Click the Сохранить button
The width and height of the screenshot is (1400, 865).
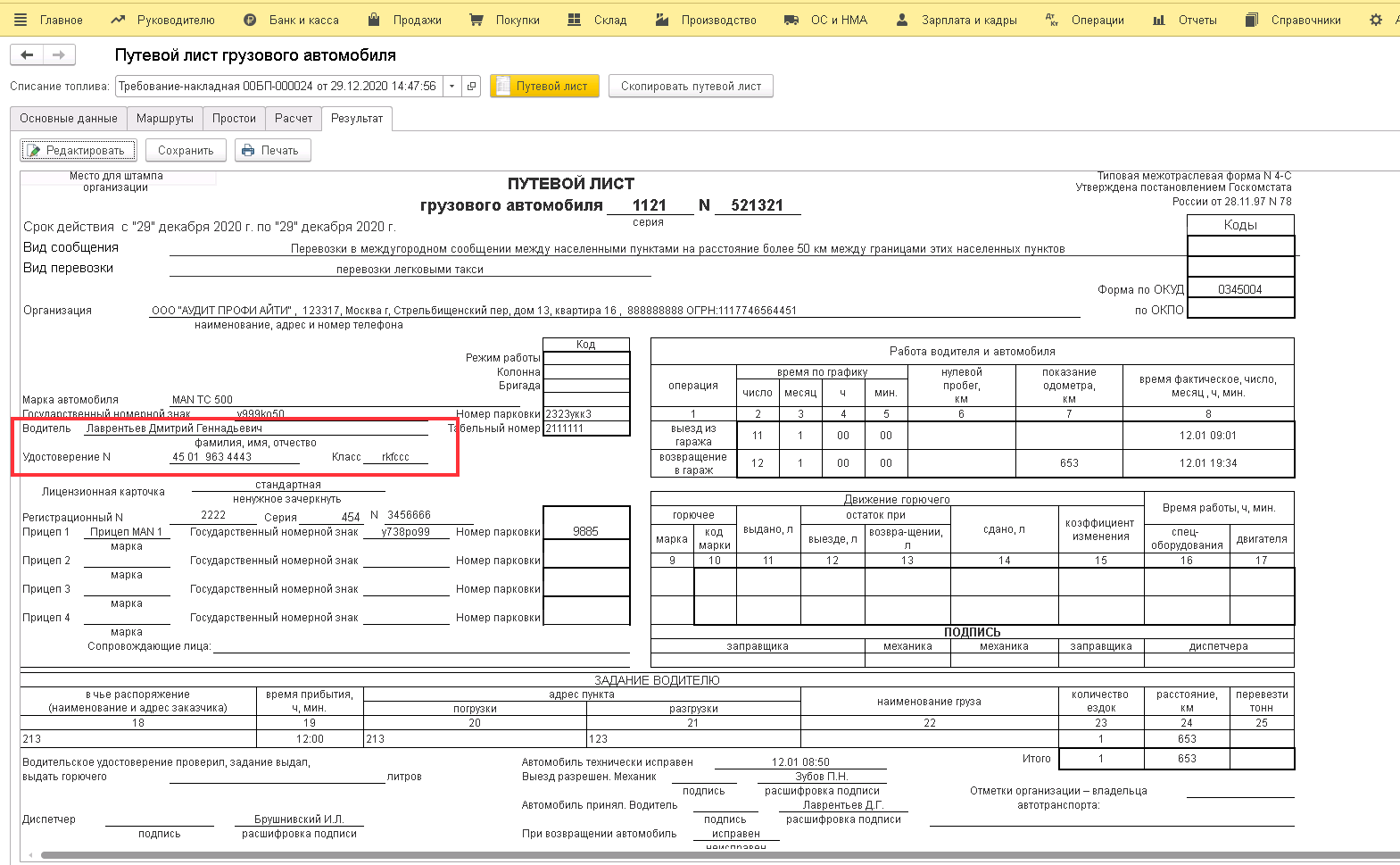coord(186,151)
